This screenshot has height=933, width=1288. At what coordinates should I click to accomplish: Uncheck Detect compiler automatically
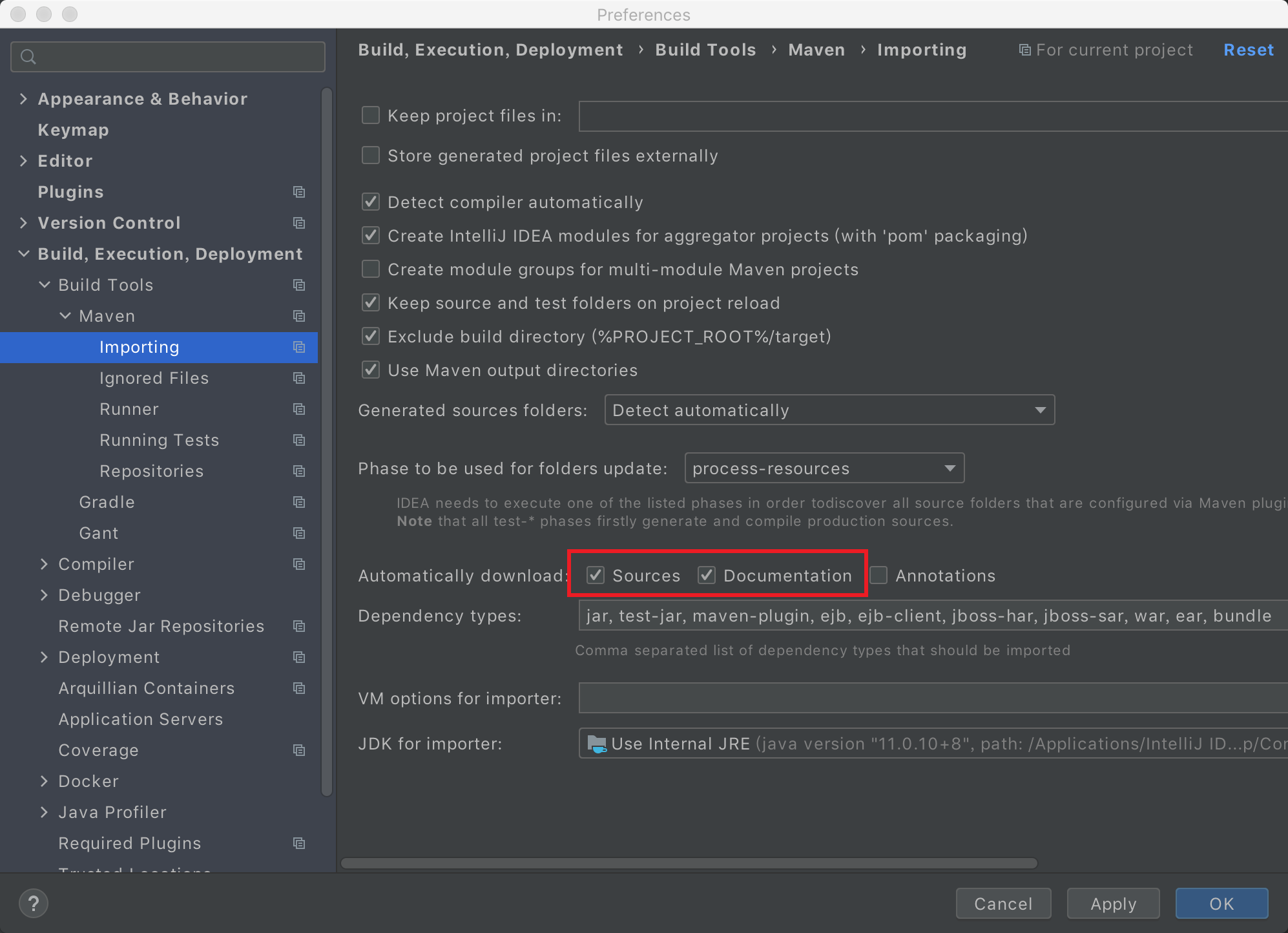pyautogui.click(x=371, y=202)
